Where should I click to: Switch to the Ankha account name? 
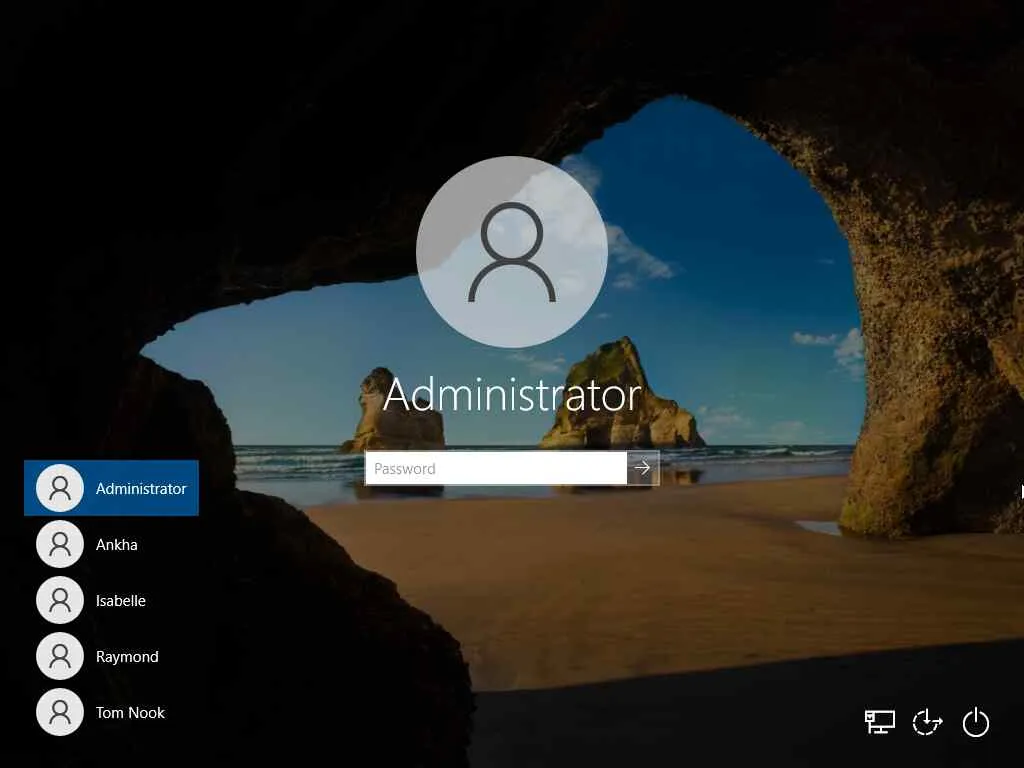(117, 545)
